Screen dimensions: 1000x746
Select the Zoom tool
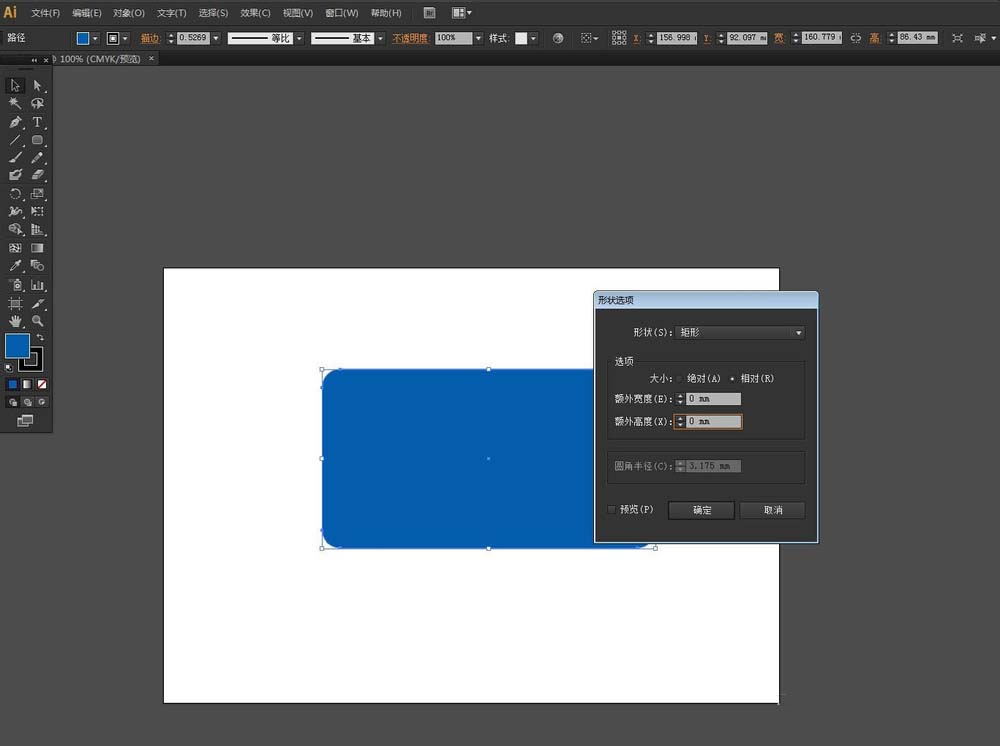click(37, 321)
